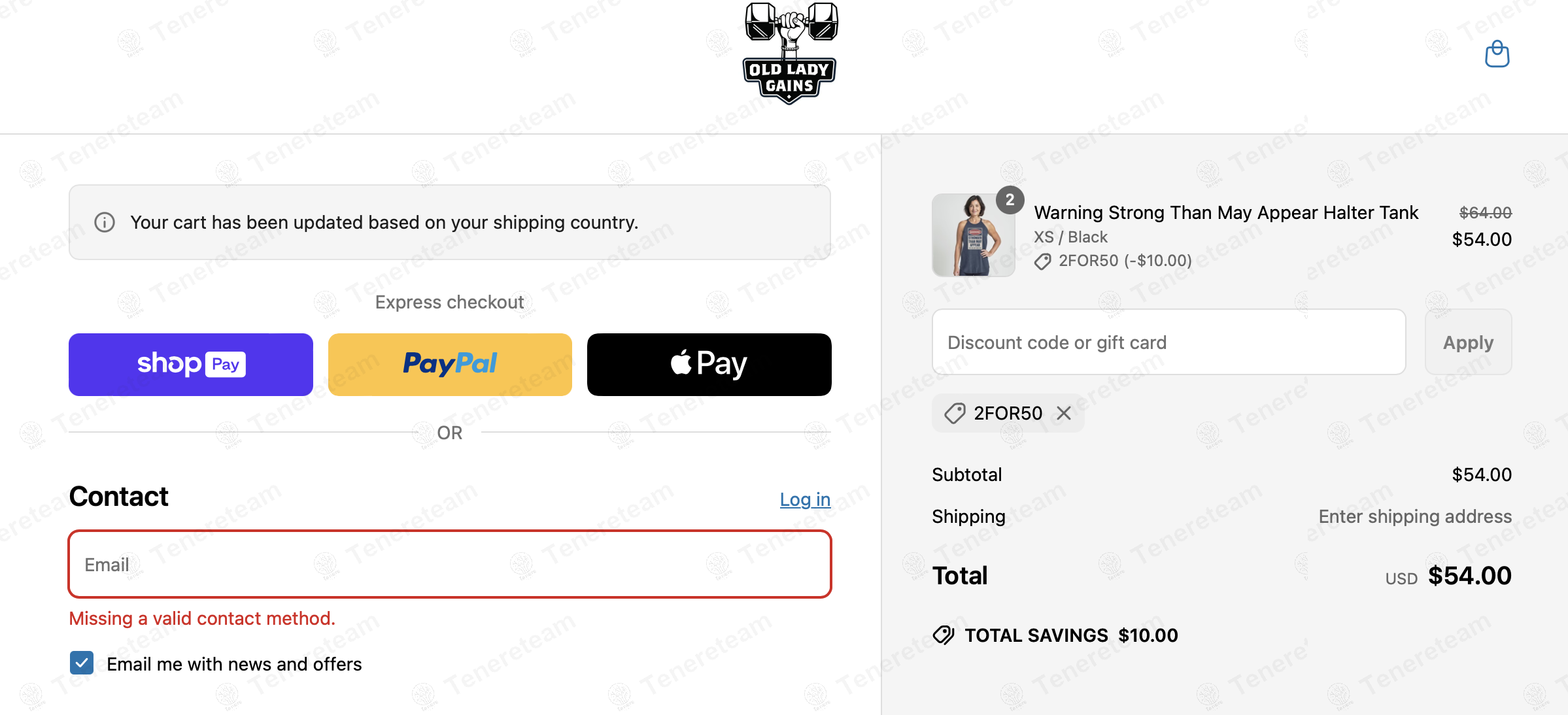Pay with PayPal express checkout
This screenshot has width=1568, height=715.
[449, 364]
